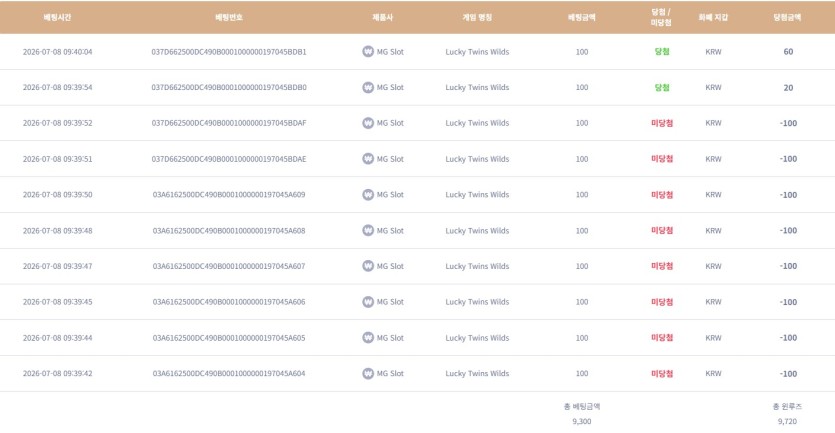Click the 게임 명칭 column header

point(477,18)
